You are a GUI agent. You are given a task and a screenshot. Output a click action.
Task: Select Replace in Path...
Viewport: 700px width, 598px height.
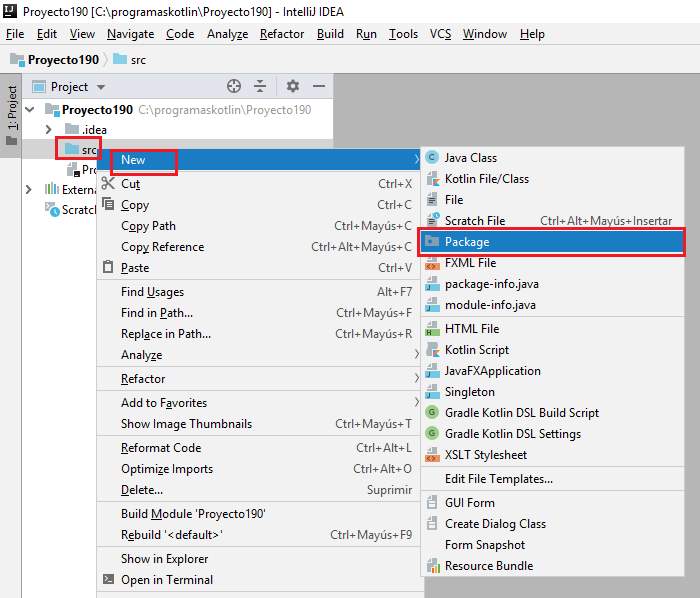258,333
